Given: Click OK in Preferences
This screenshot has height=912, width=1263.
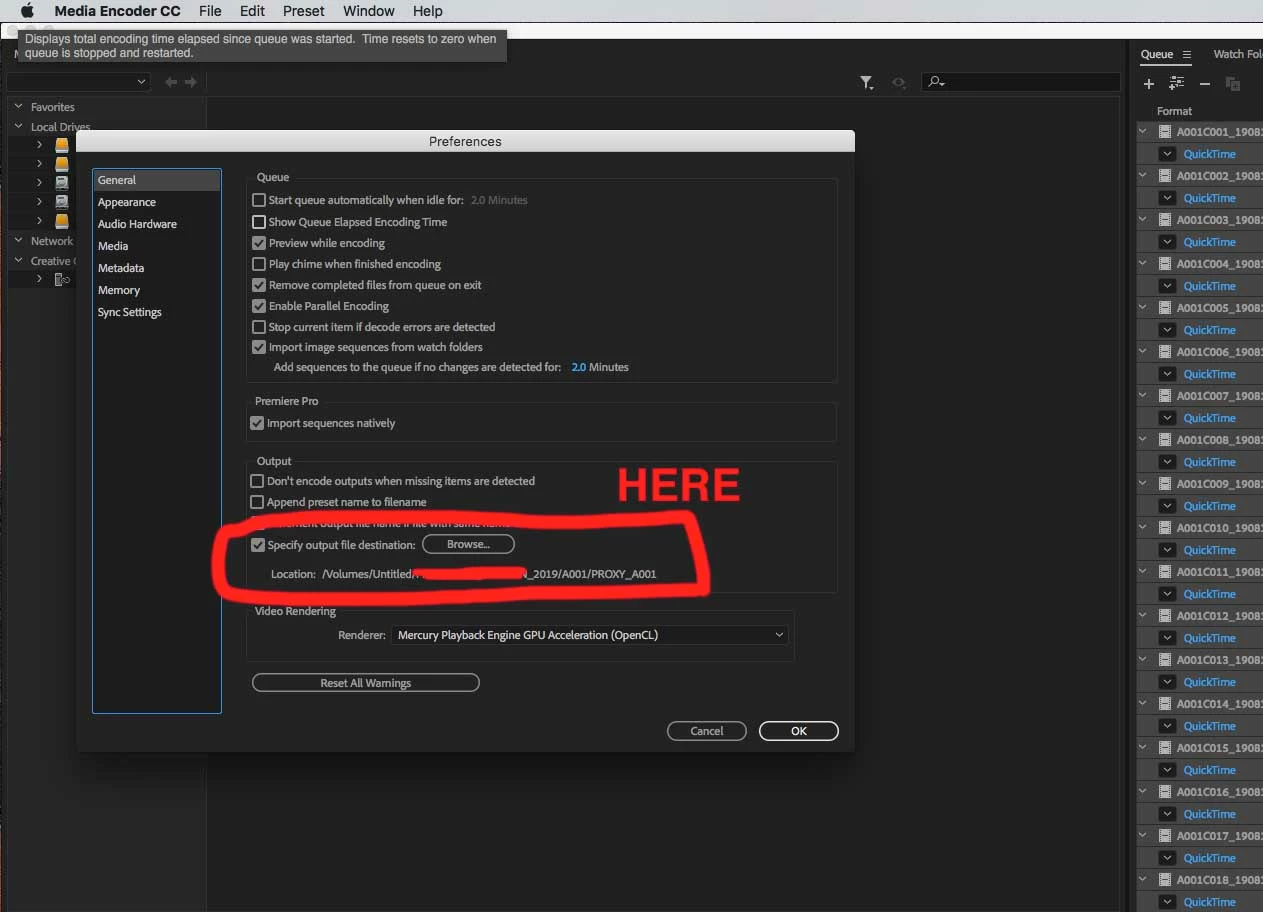Looking at the screenshot, I should (x=799, y=731).
